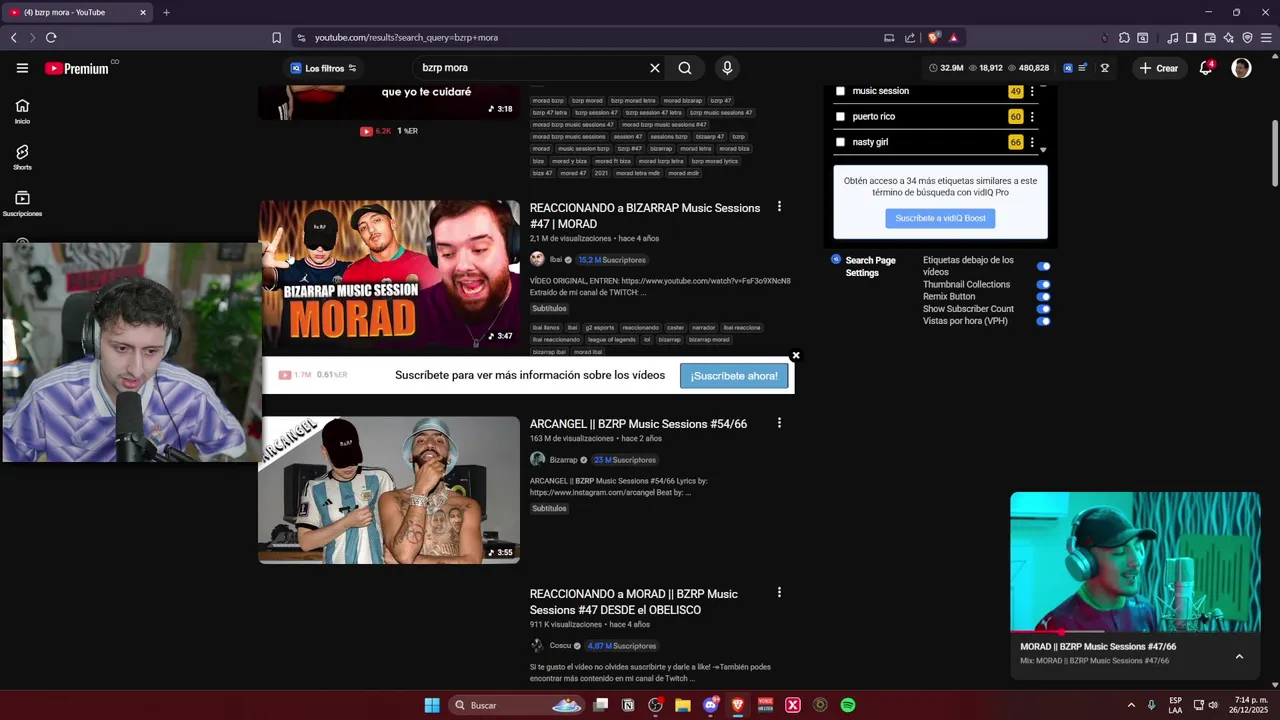Viewport: 1280px width, 720px height.
Task: Click Brave Shields lion icon
Action: [x=934, y=38]
